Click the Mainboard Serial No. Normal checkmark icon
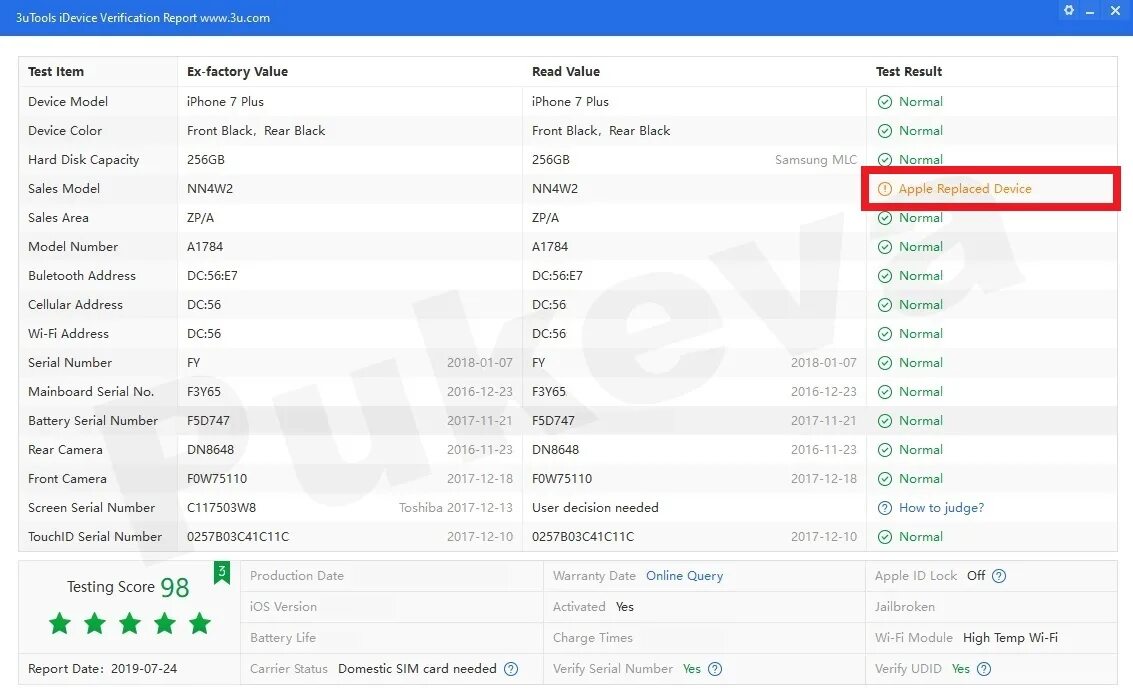 point(884,392)
